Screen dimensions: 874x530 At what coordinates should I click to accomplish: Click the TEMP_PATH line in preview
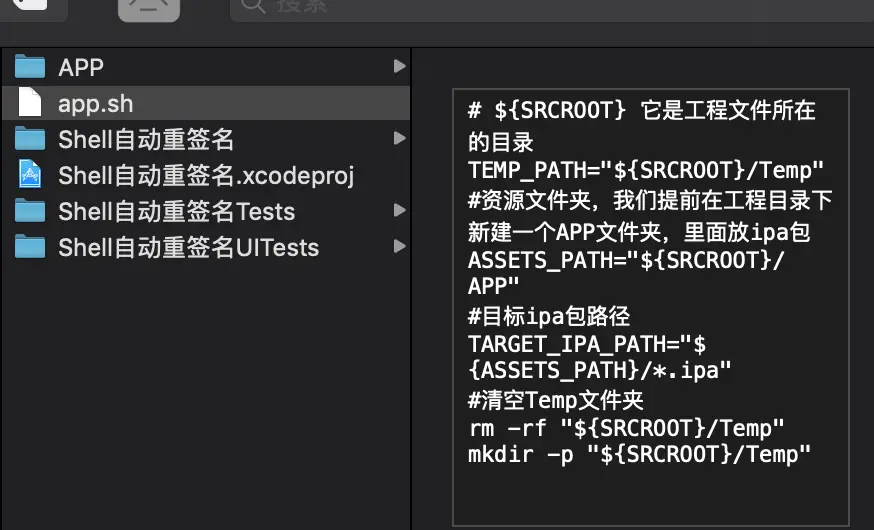click(x=645, y=170)
